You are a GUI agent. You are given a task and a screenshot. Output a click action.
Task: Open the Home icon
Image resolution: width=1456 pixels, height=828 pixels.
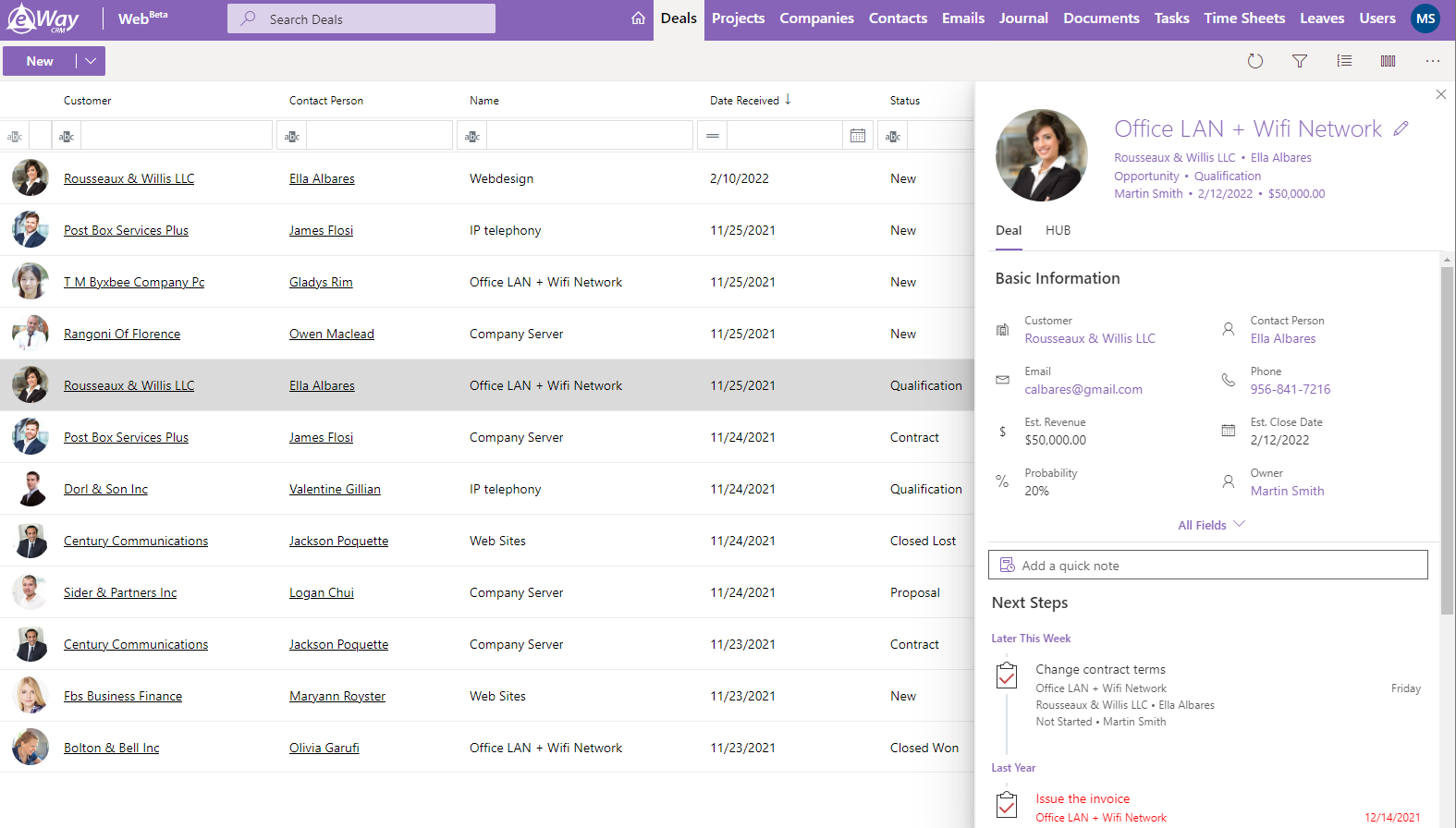[638, 18]
